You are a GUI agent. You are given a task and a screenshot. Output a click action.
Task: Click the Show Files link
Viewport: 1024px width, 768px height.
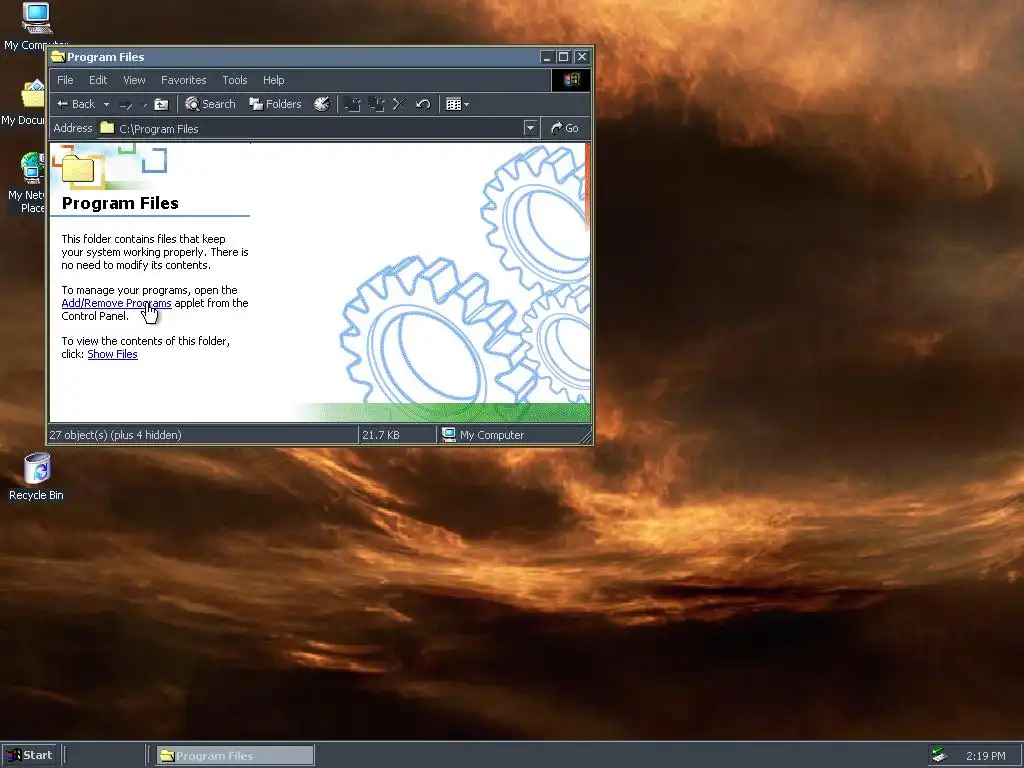[x=112, y=354]
